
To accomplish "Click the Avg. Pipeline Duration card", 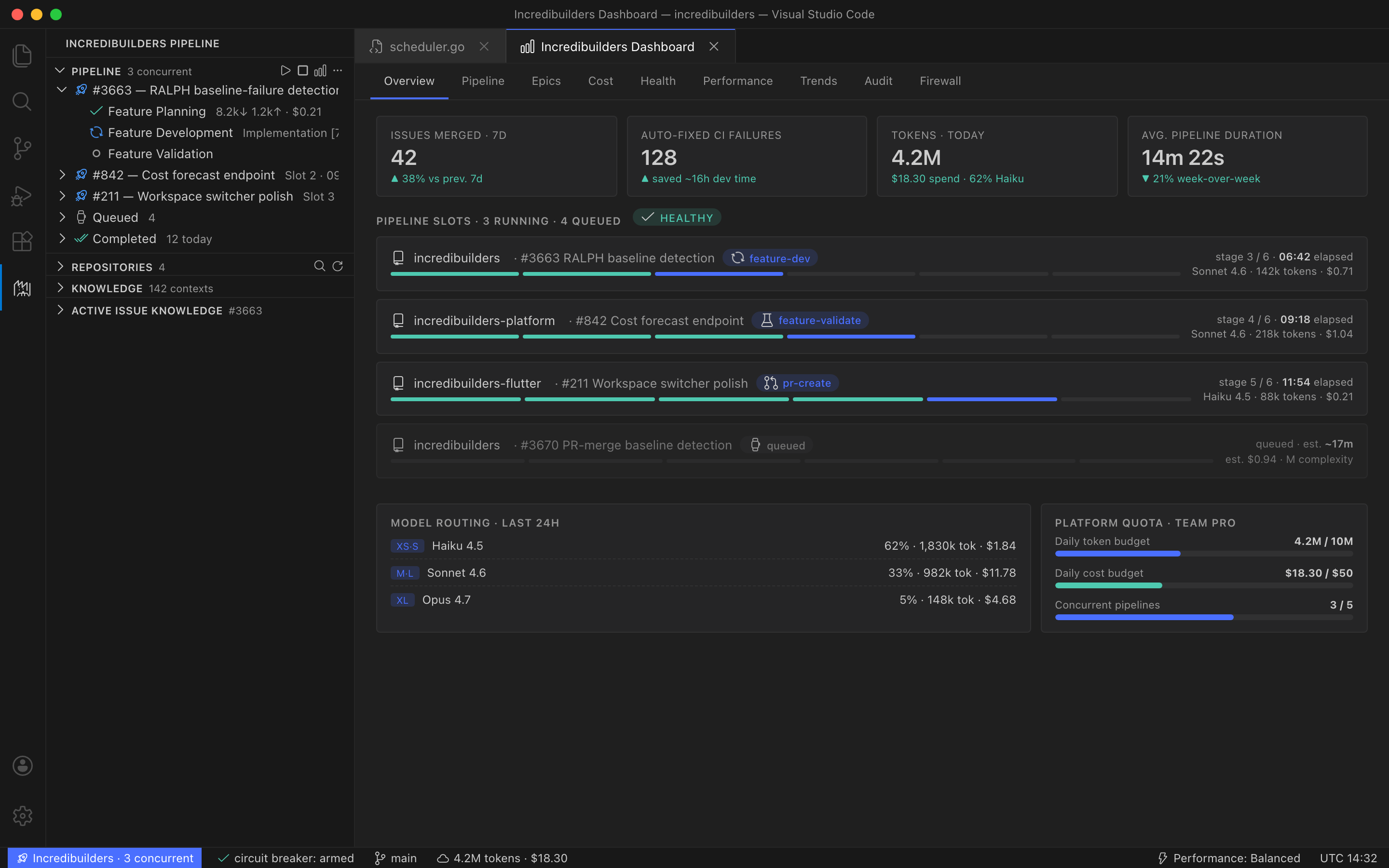I will point(1247,156).
